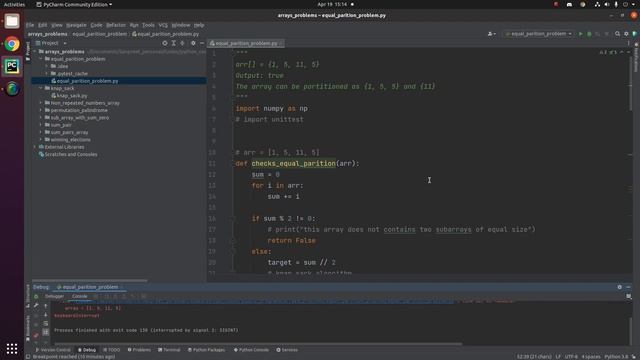This screenshot has width=640, height=360.
Task: Run equal_partition_problem with green play button
Action: (x=580, y=34)
